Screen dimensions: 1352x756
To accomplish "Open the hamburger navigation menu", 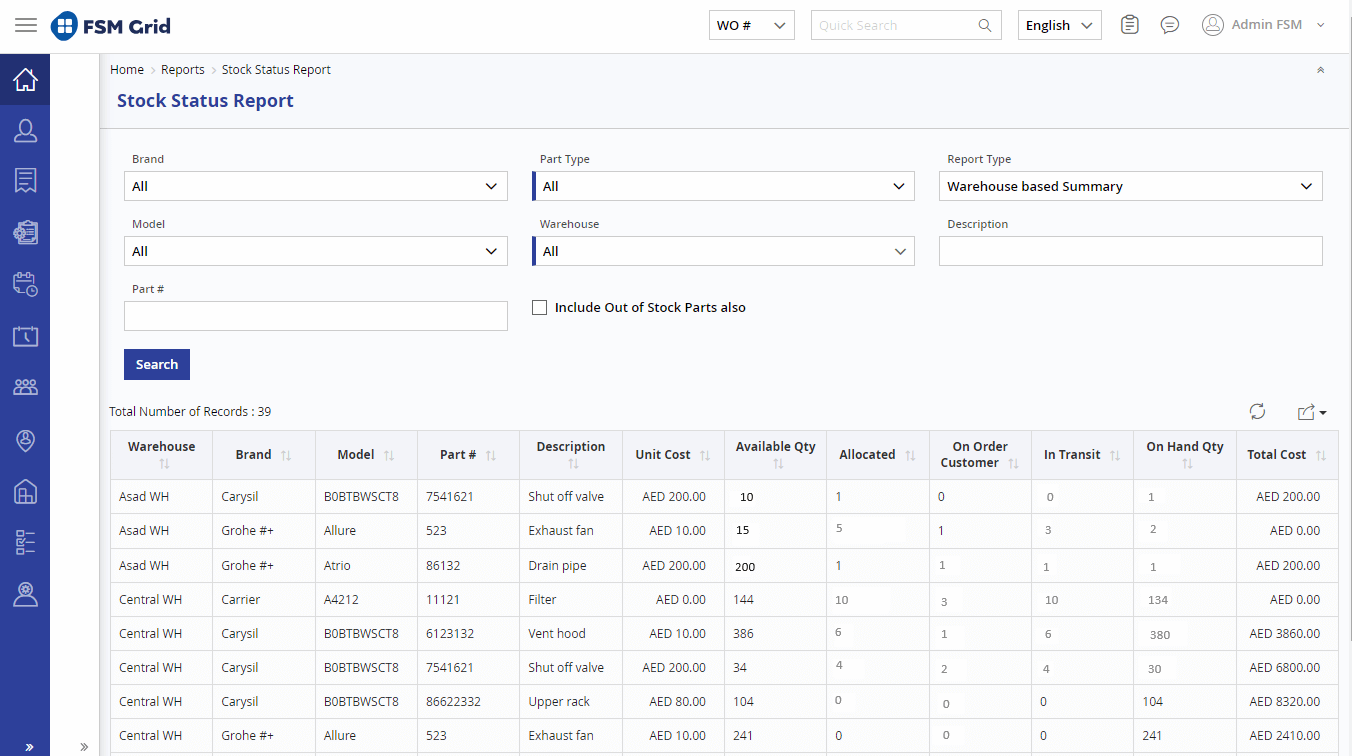I will click(26, 25).
